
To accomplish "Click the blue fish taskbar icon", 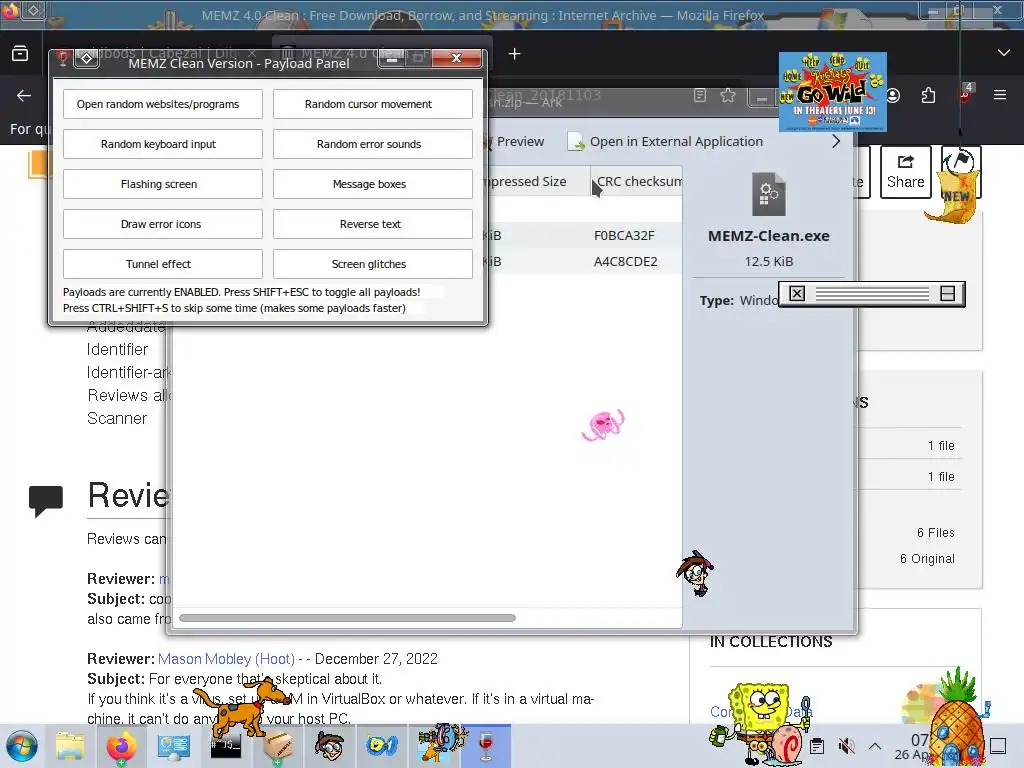I will tap(381, 746).
